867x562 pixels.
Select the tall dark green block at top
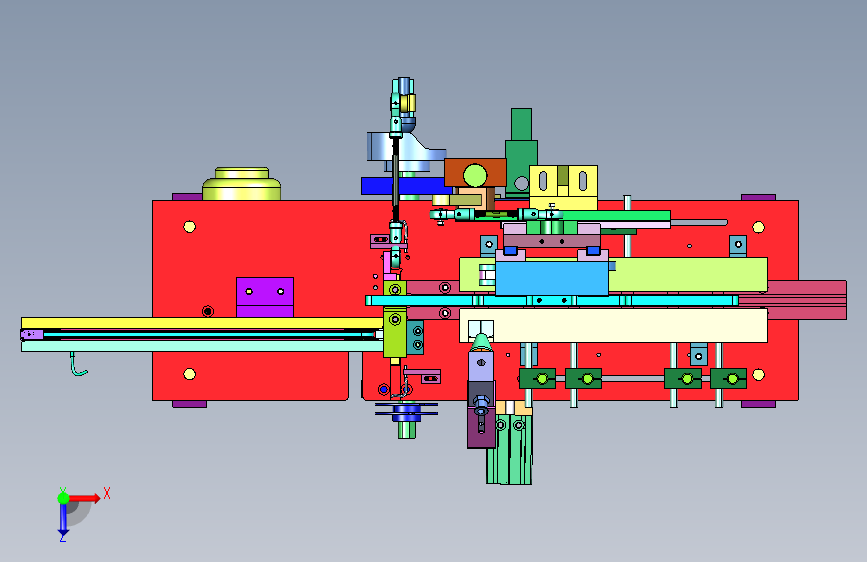521,152
